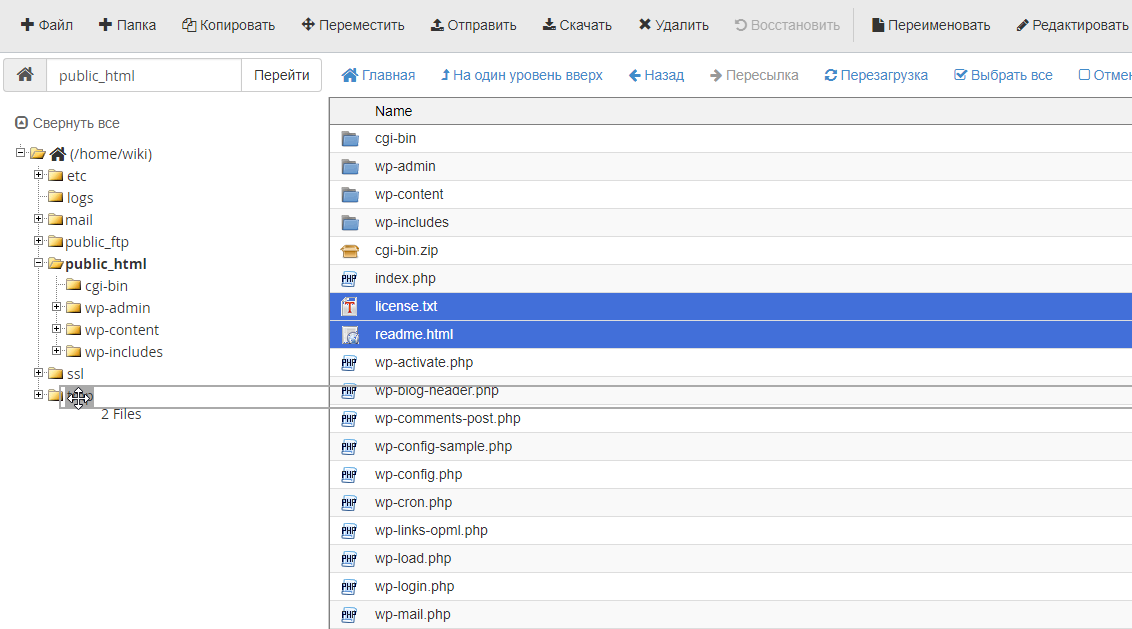Screen dimensions: 1132x629
Task: Click the public_html path input field
Action: pos(143,75)
